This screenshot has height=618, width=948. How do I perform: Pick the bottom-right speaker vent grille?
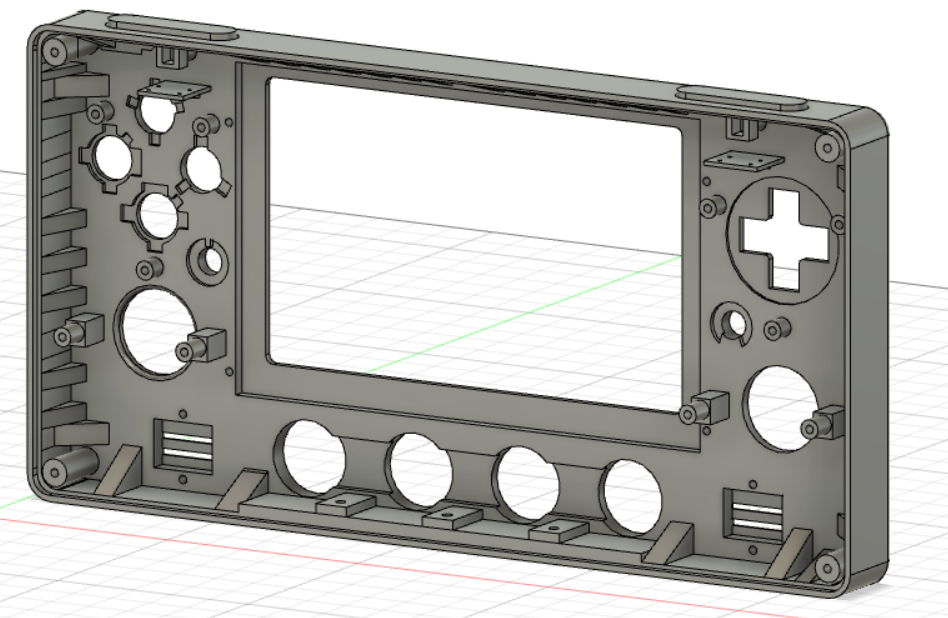(x=753, y=516)
